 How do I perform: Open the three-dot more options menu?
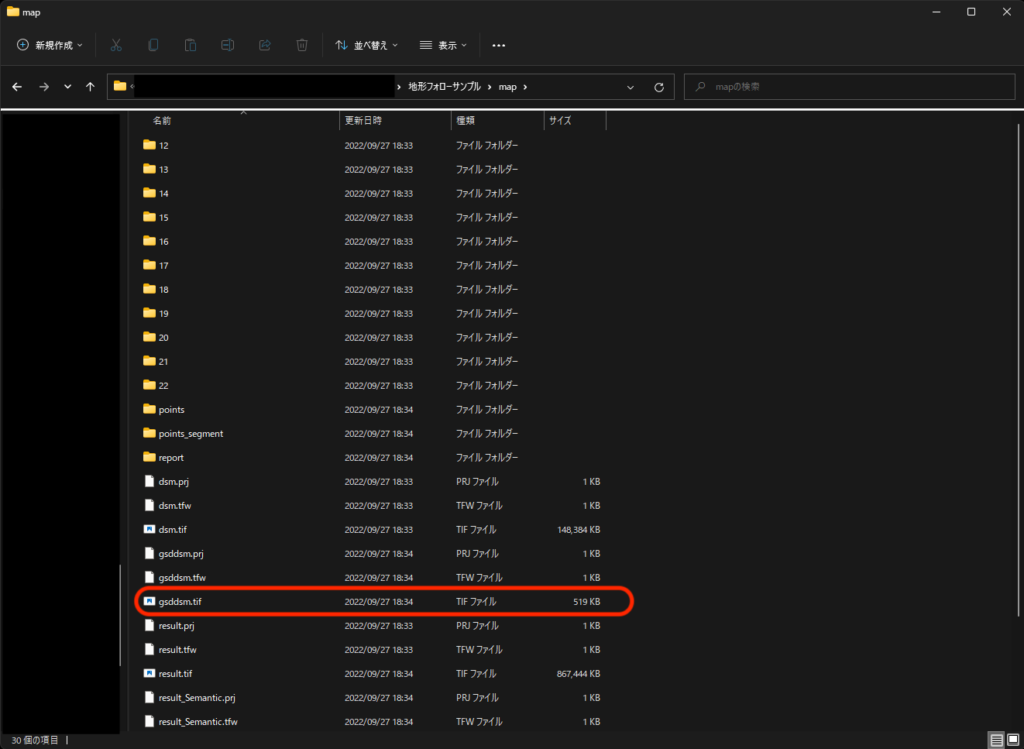(499, 45)
